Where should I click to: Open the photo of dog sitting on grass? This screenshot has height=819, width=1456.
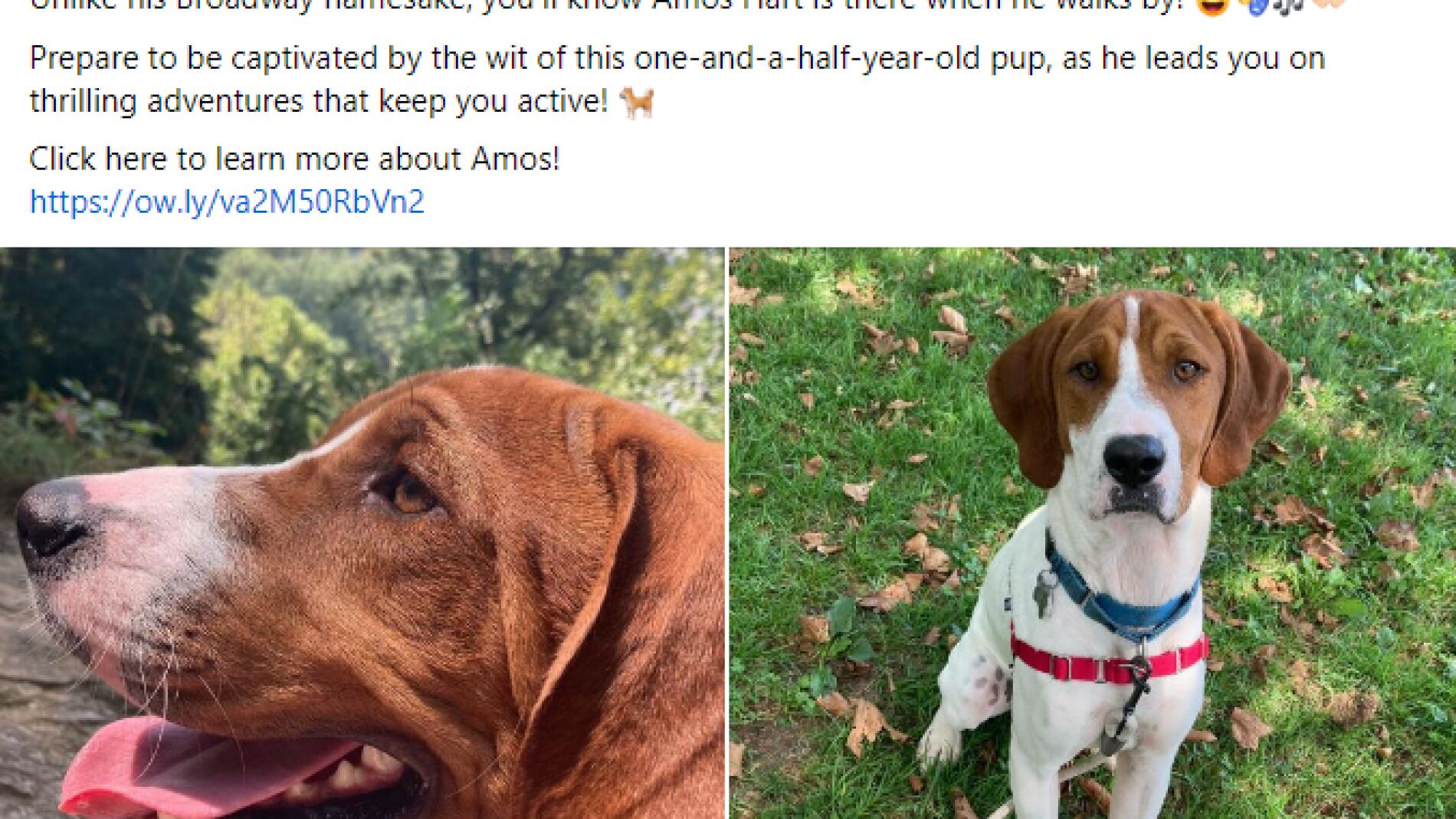(1093, 533)
